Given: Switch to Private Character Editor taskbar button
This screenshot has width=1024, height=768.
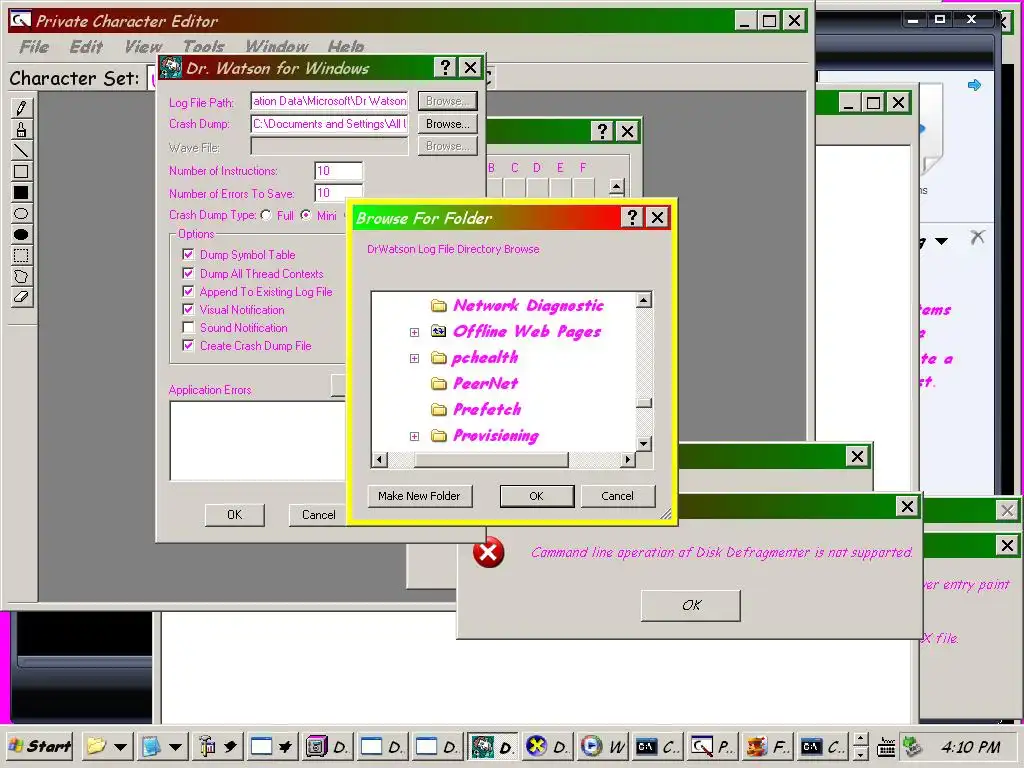Looking at the screenshot, I should (713, 746).
